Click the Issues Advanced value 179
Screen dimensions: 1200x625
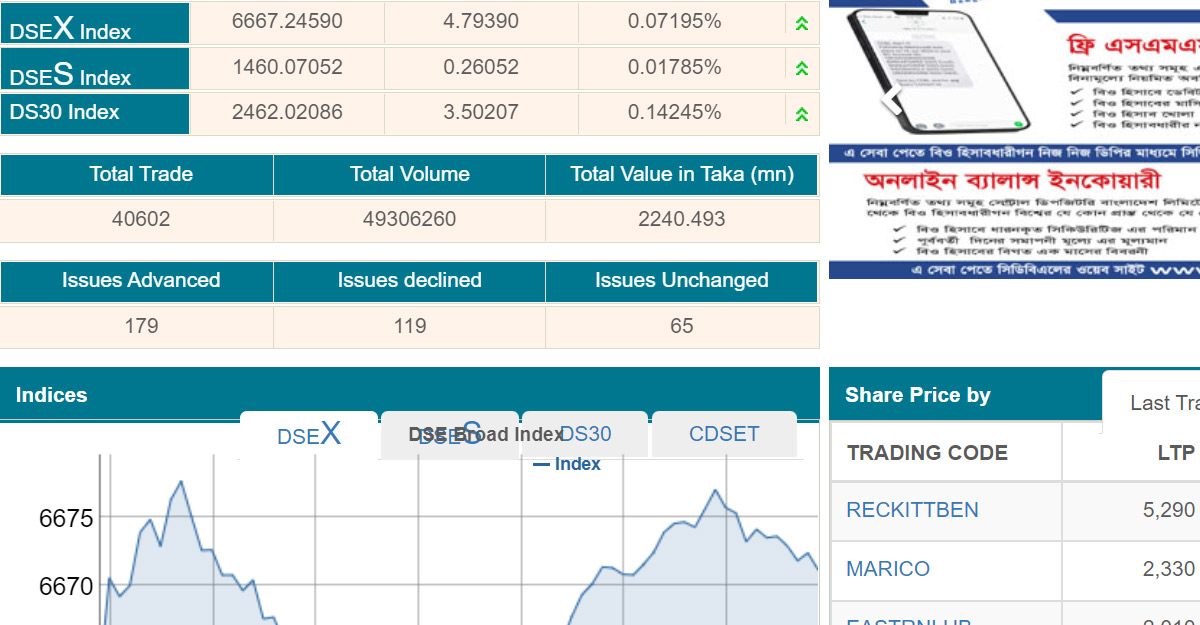click(141, 326)
